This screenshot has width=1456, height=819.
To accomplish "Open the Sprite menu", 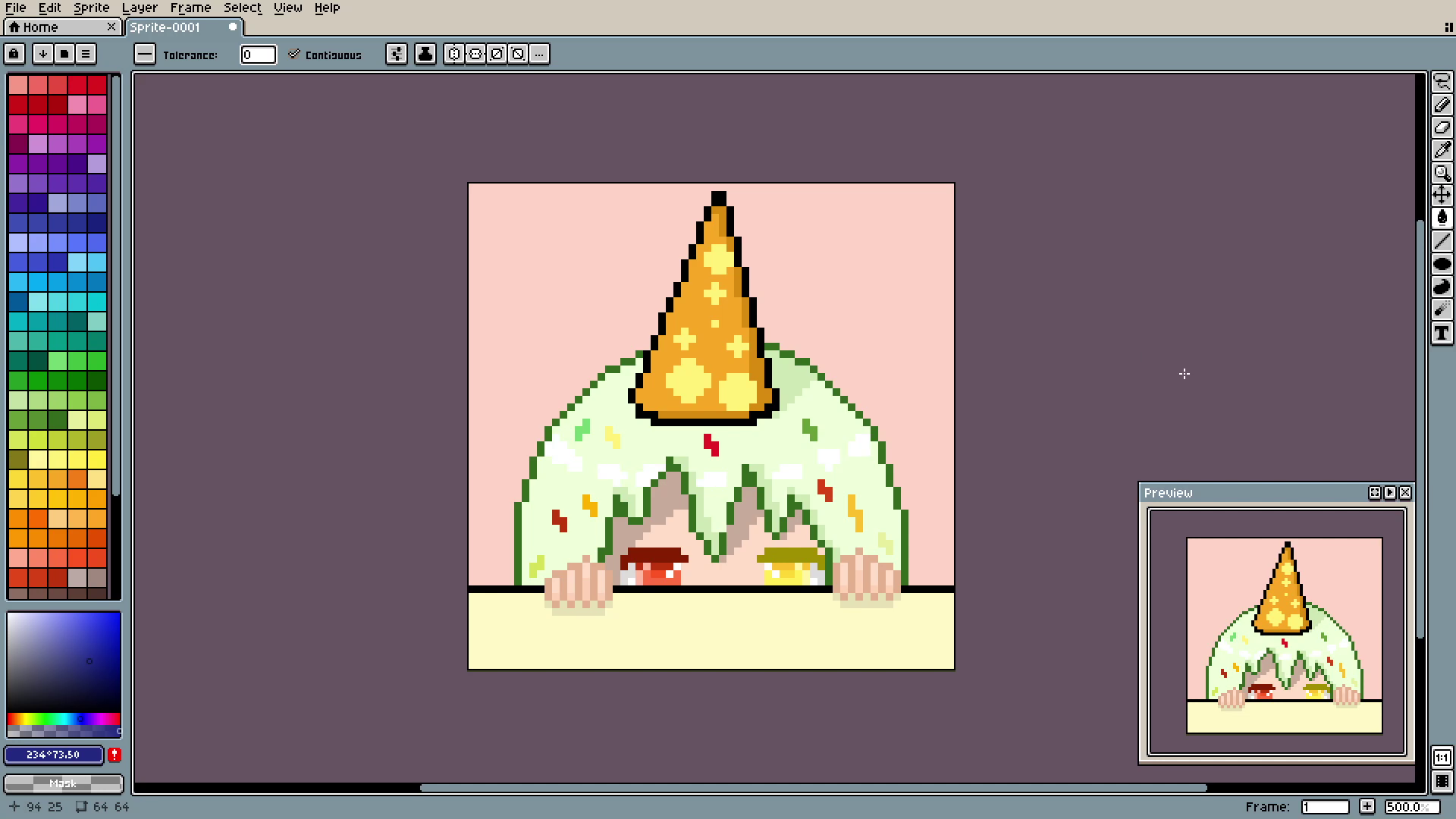I will point(91,8).
